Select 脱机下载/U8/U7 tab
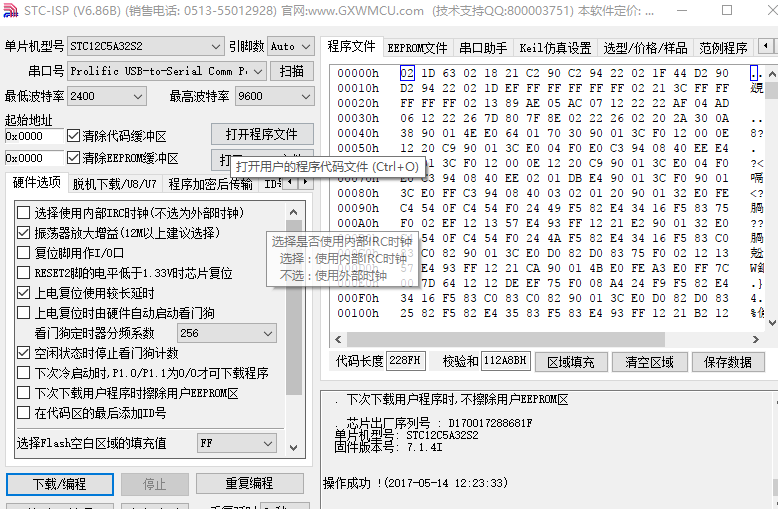The height and width of the screenshot is (509, 778). 115,185
